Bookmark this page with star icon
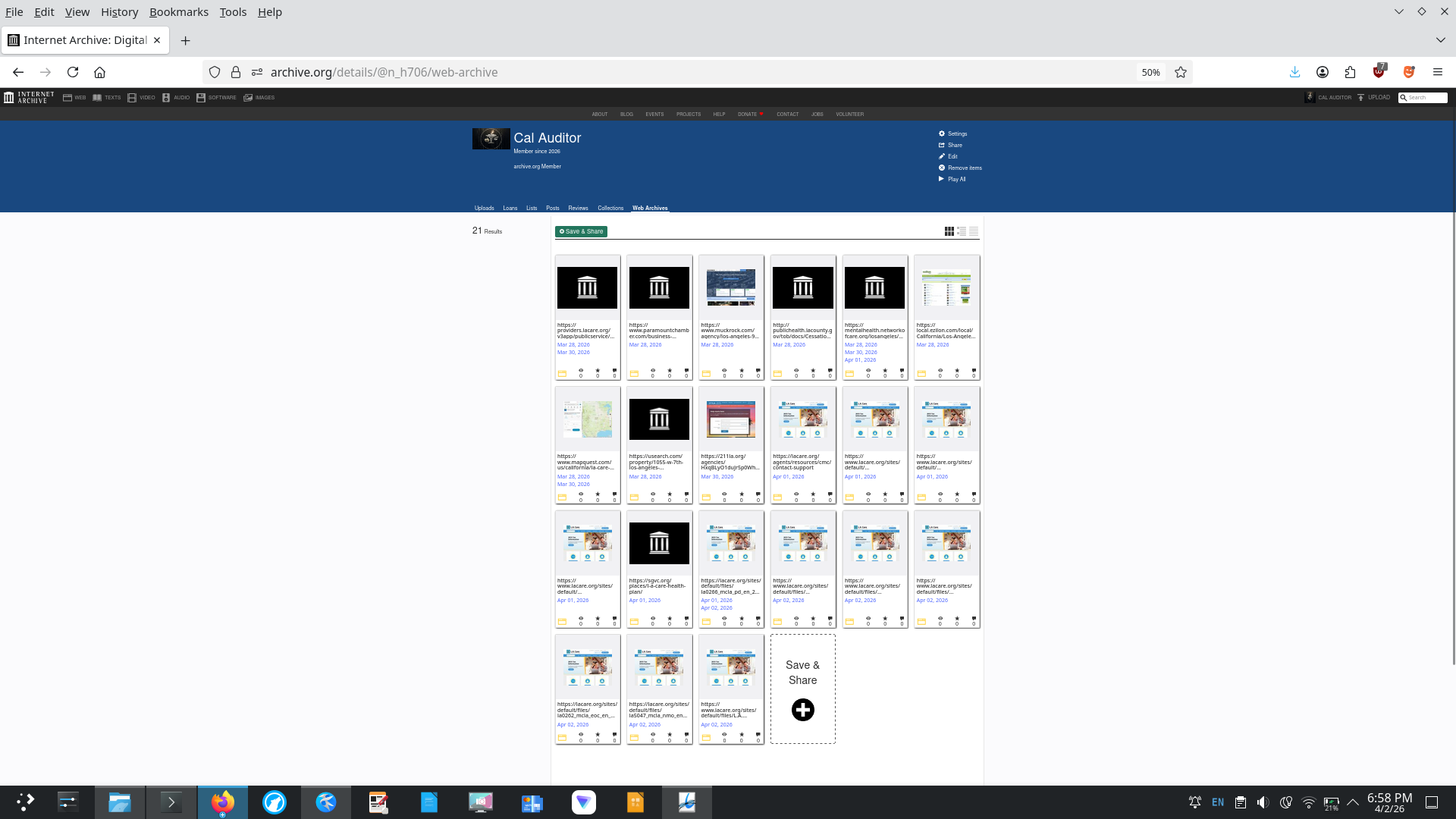This screenshot has height=819, width=1456. click(1181, 72)
